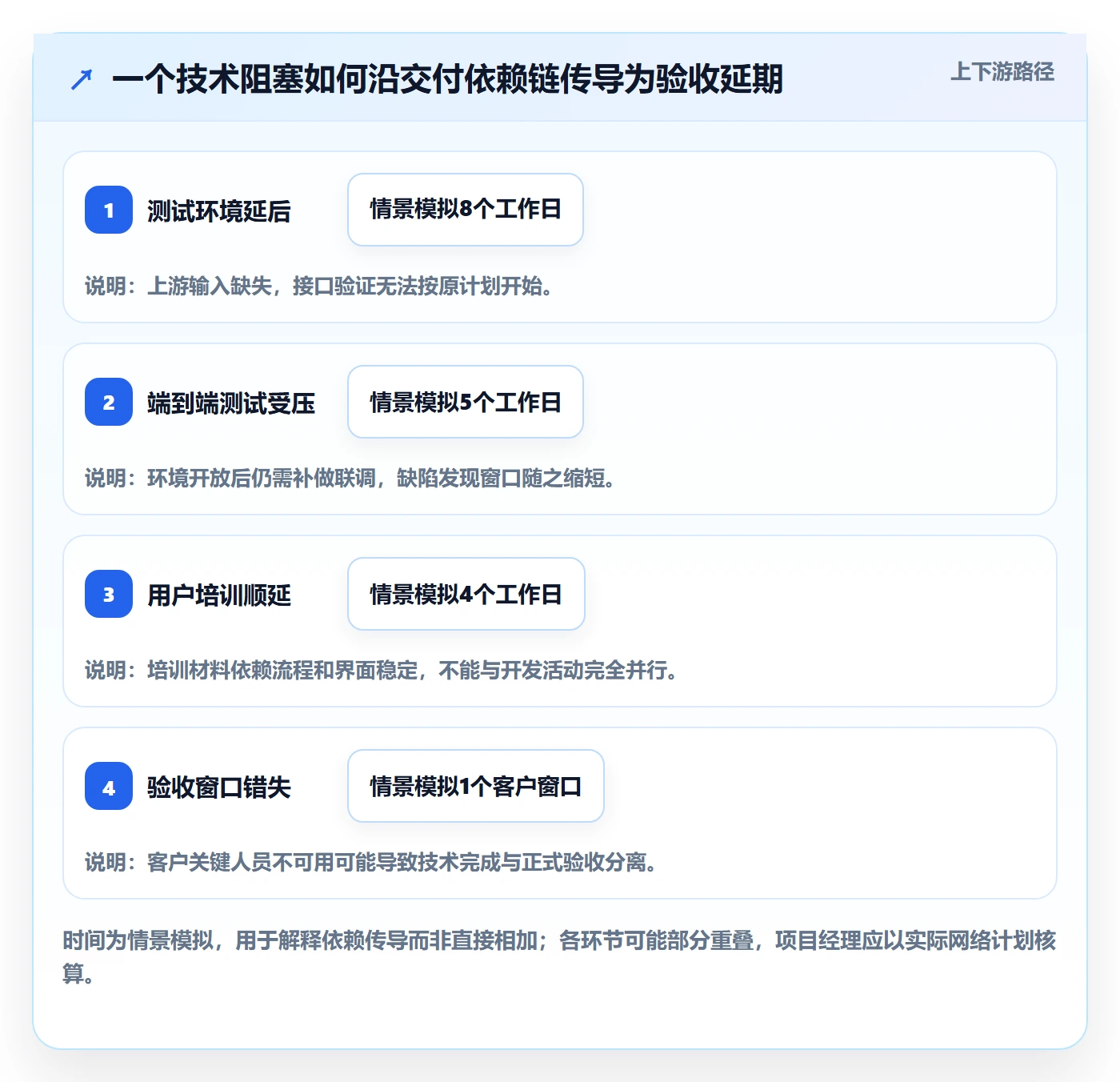Screen dimensions: 1120x1082
Task: Click the 上下游路径 label in the header
Action: tap(1002, 72)
